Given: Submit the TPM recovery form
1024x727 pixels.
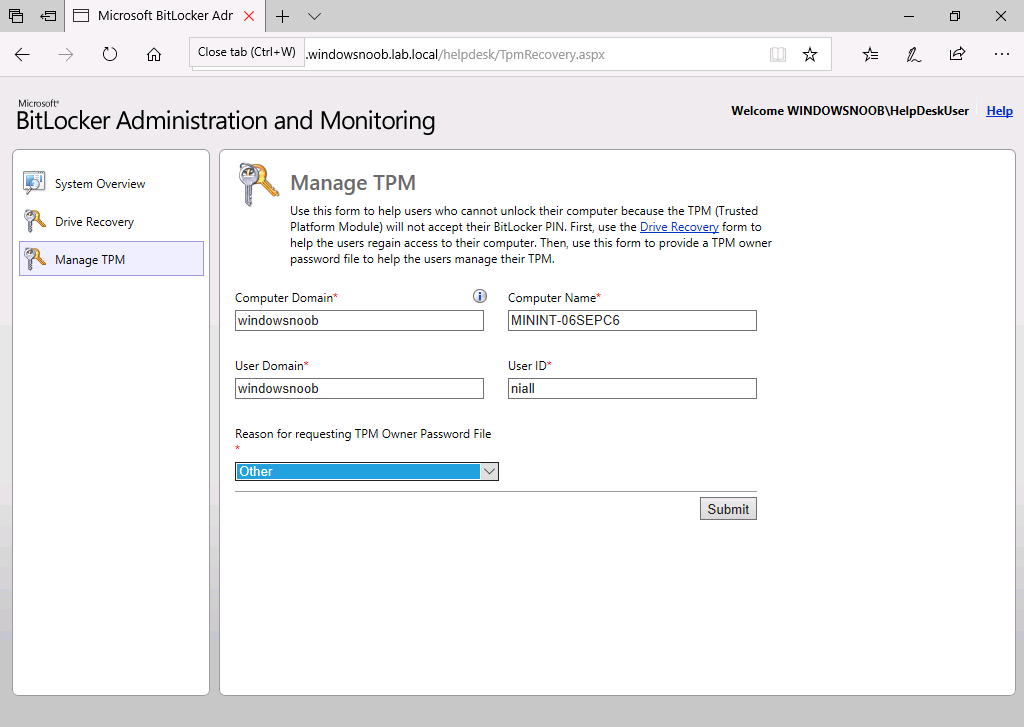Looking at the screenshot, I should (x=728, y=509).
